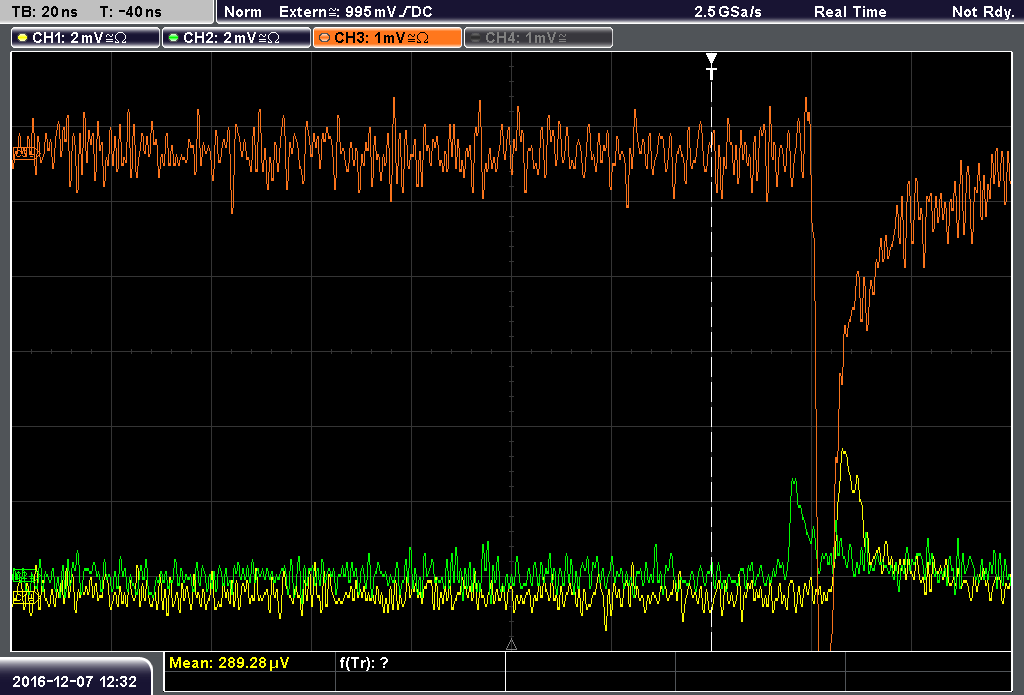The width and height of the screenshot is (1024, 695).
Task: Click the 2016-12-07 12:32 date and time display
Action: [74, 682]
